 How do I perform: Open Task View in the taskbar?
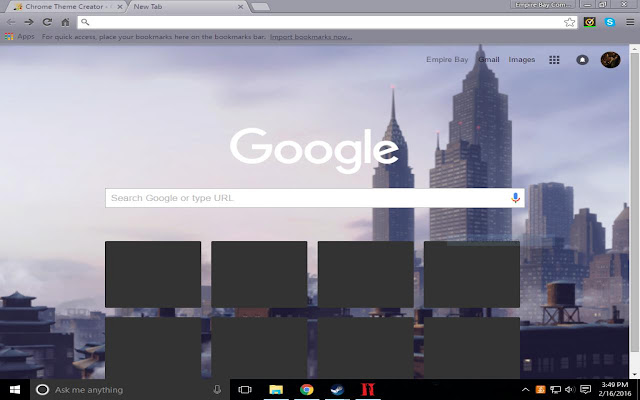(245, 390)
